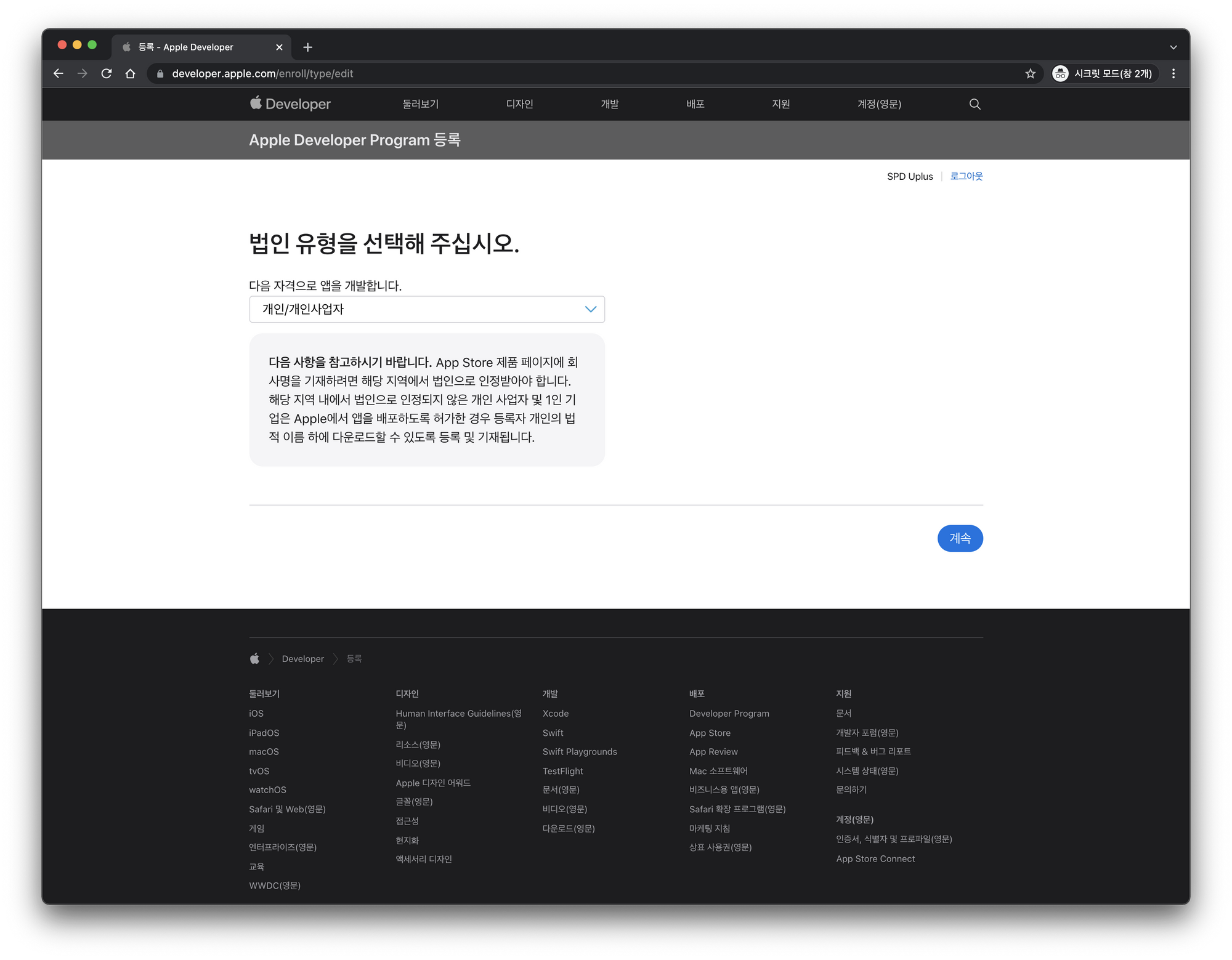
Task: Click the Apple Developer logo in header
Action: tap(290, 104)
